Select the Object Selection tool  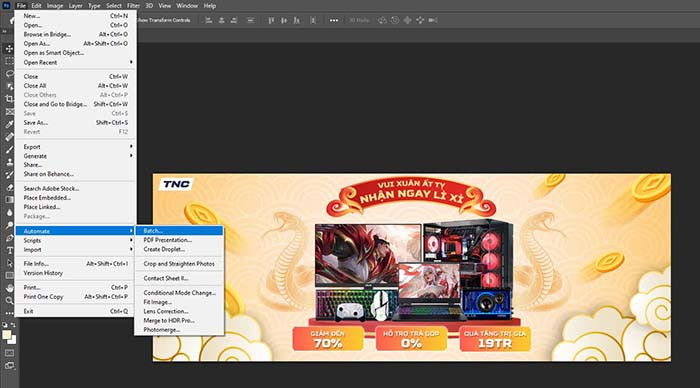[9, 86]
